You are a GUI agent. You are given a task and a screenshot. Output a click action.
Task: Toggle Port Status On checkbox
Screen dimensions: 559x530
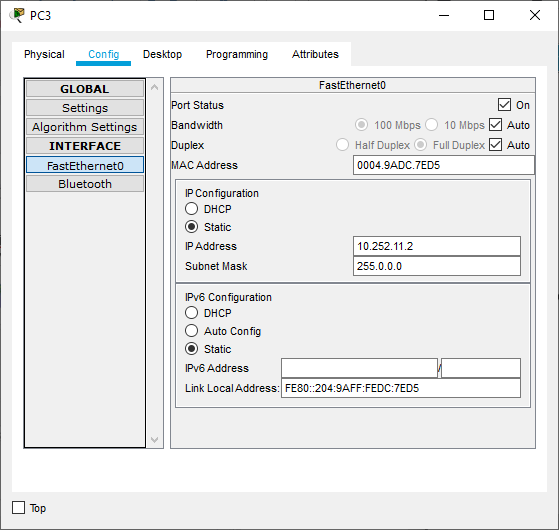(504, 105)
